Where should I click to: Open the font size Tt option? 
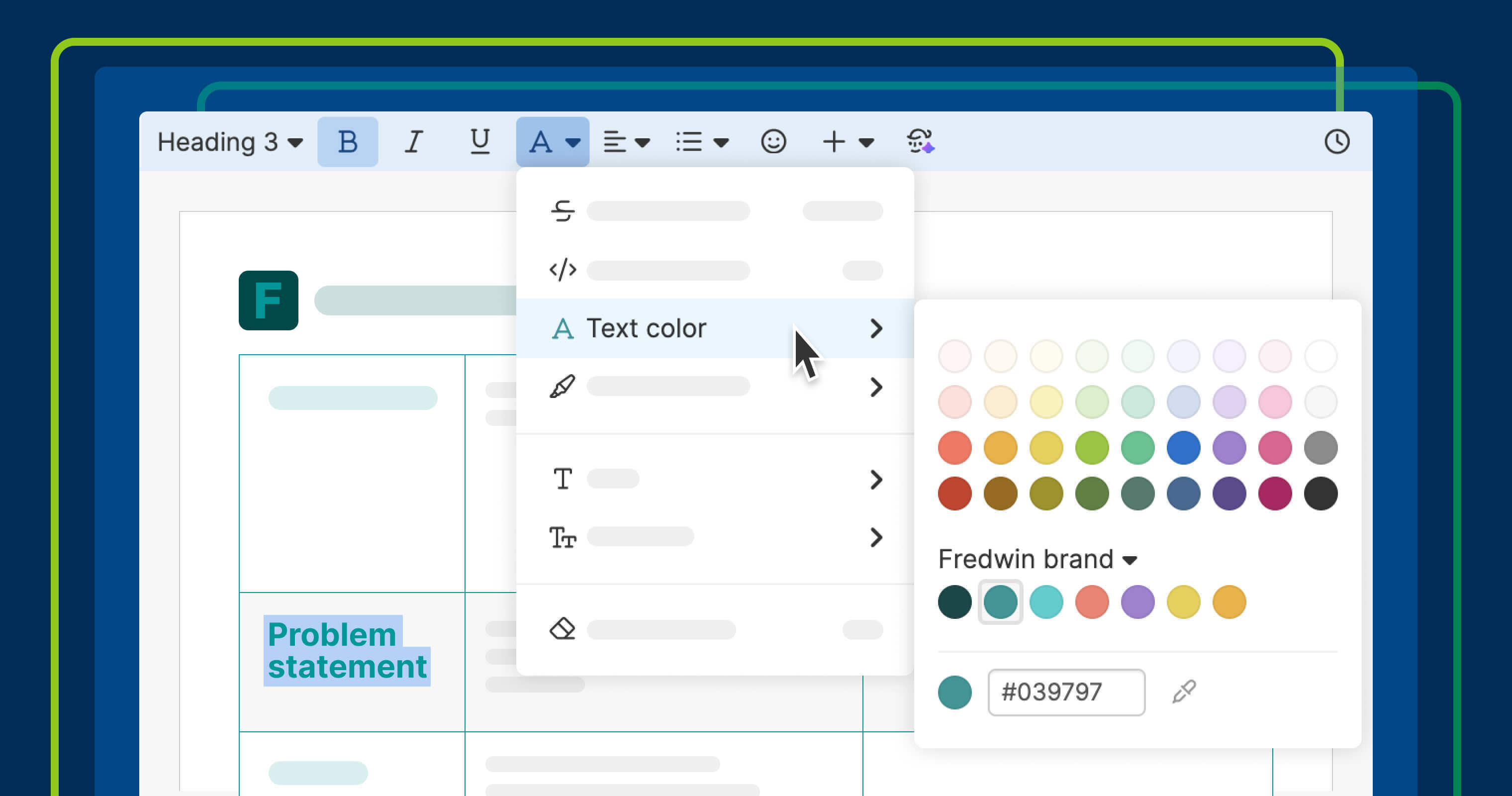(x=715, y=537)
